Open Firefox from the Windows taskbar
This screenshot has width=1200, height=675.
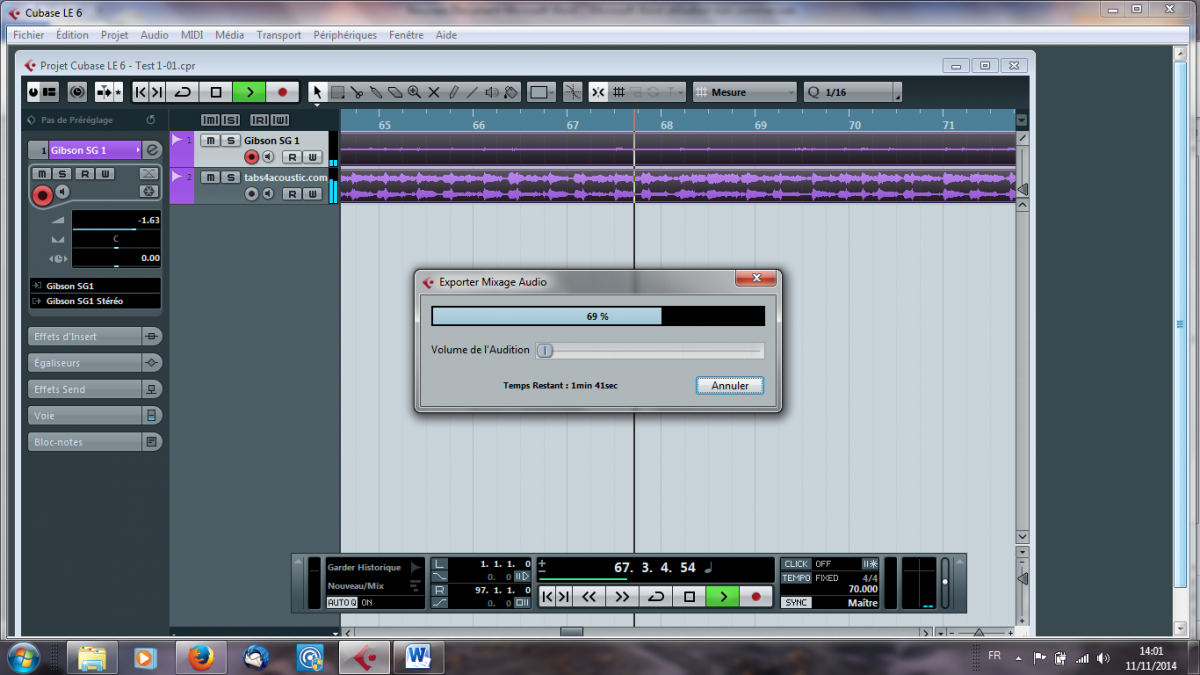pos(200,657)
